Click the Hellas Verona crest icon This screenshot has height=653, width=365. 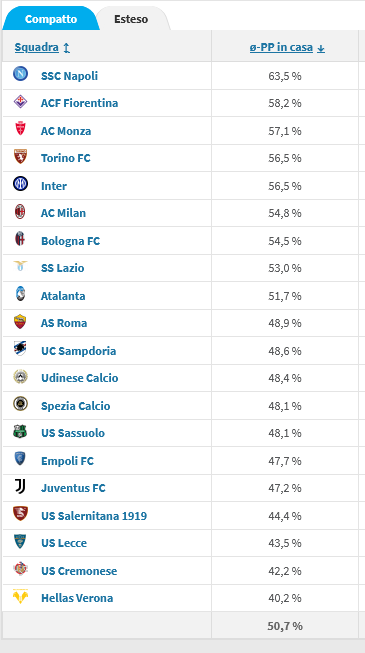coord(20,596)
